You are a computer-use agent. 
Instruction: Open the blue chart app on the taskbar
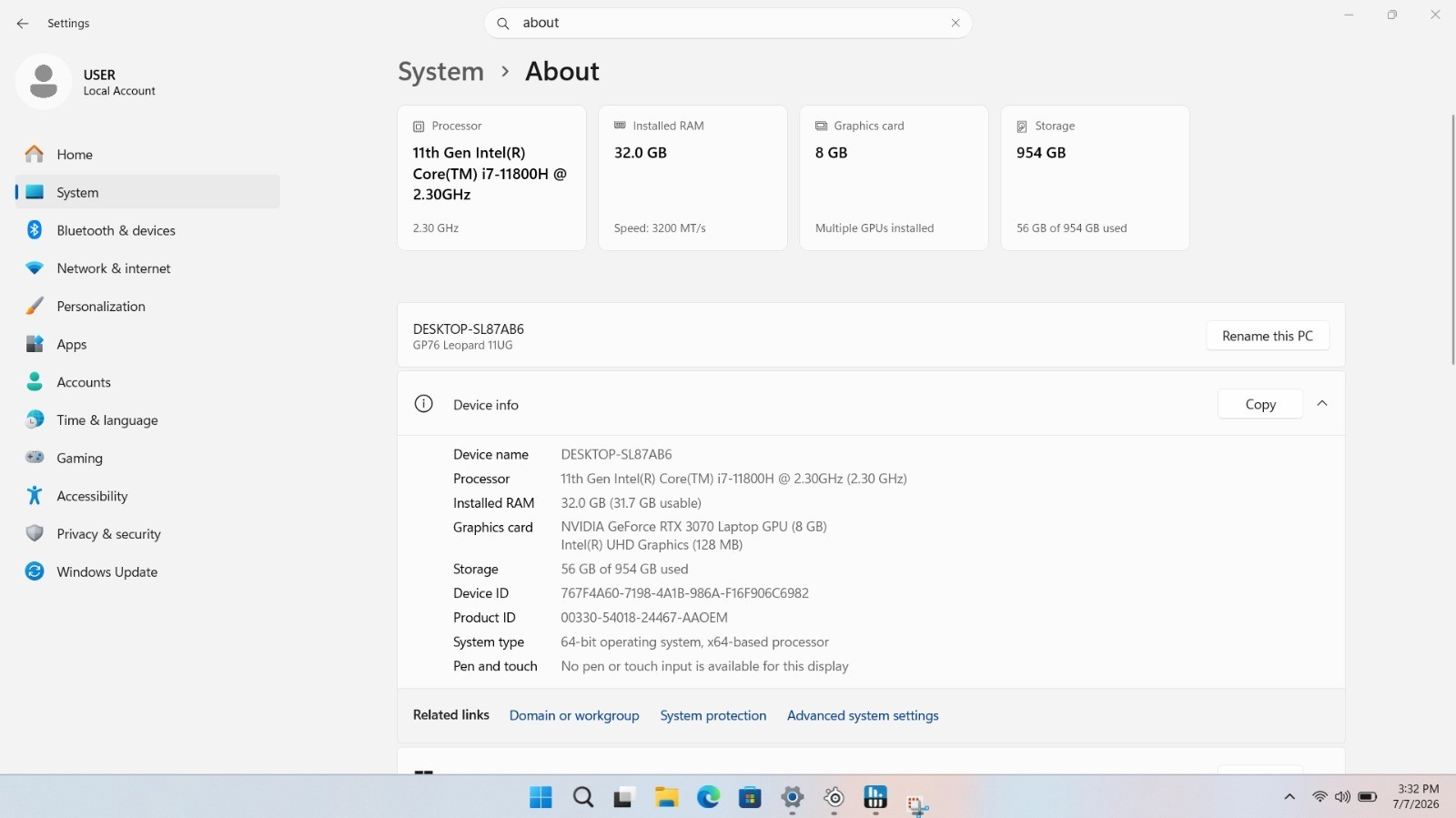[875, 798]
